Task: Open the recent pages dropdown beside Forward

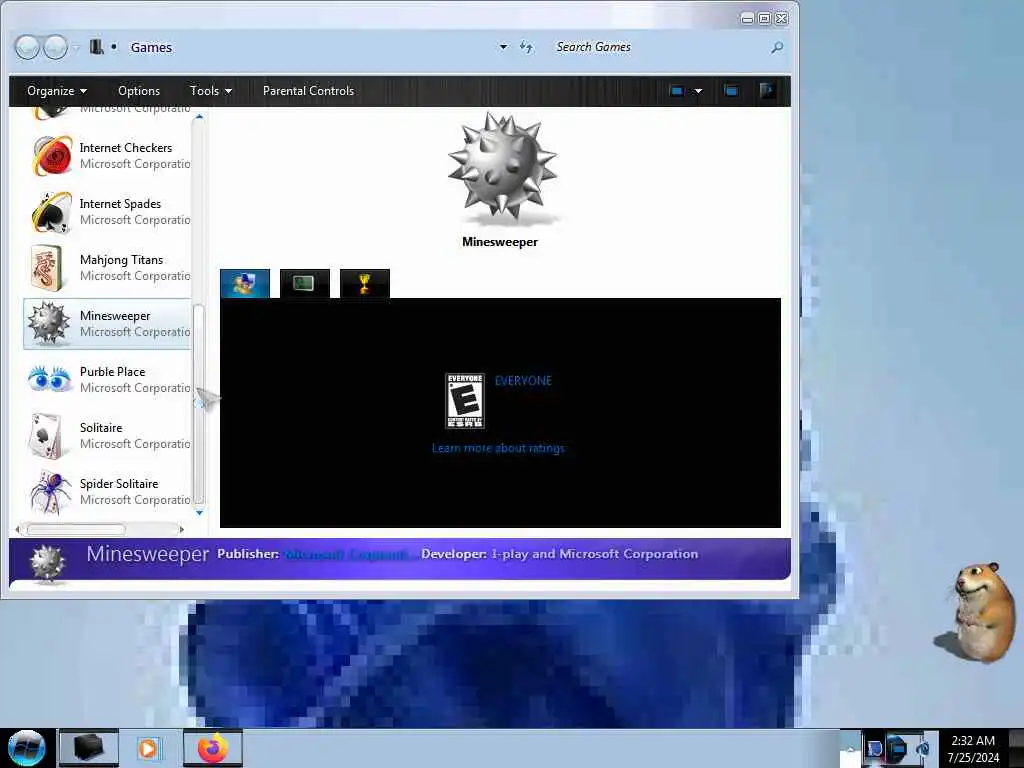Action: [x=76, y=47]
